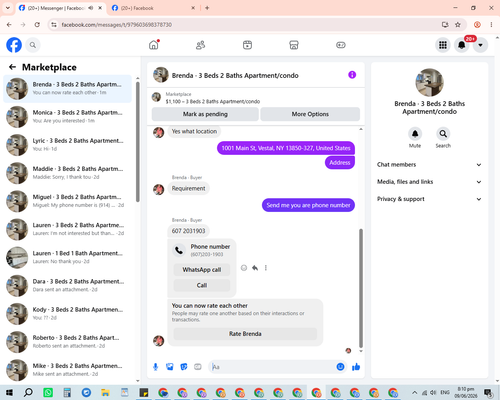The height and width of the screenshot is (400, 500).
Task: Reply to phone number message arrow
Action: pyautogui.click(x=255, y=268)
